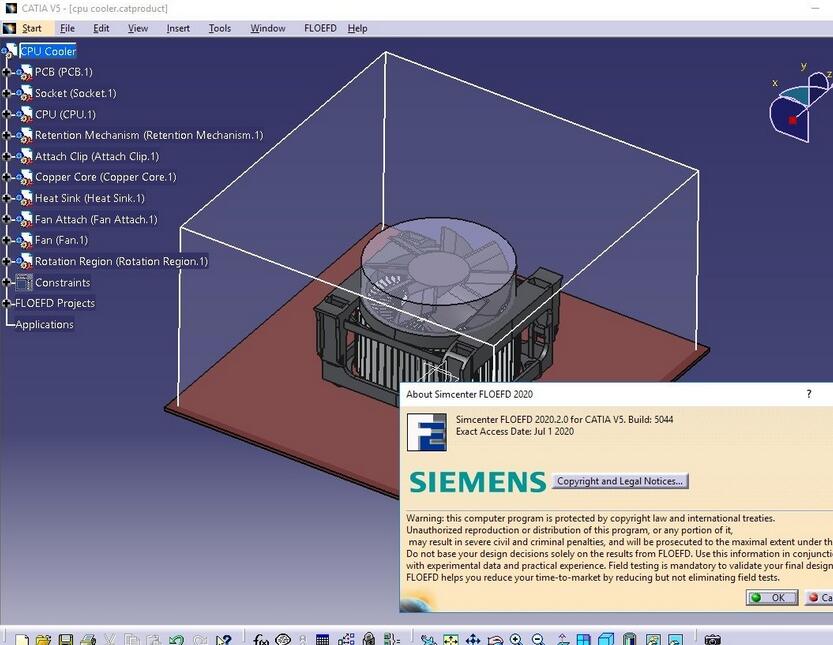The image size is (833, 645).
Task: Zoom in on the model
Action: click(x=516, y=639)
